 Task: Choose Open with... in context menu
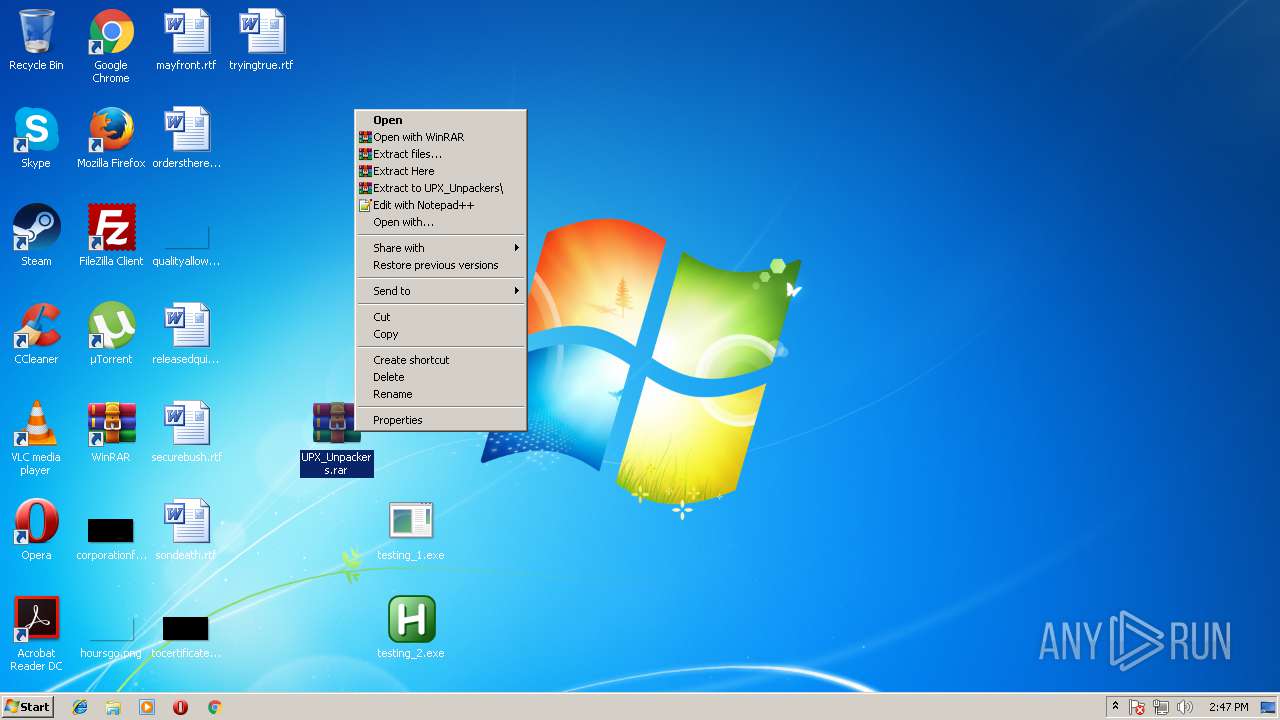coord(440,222)
